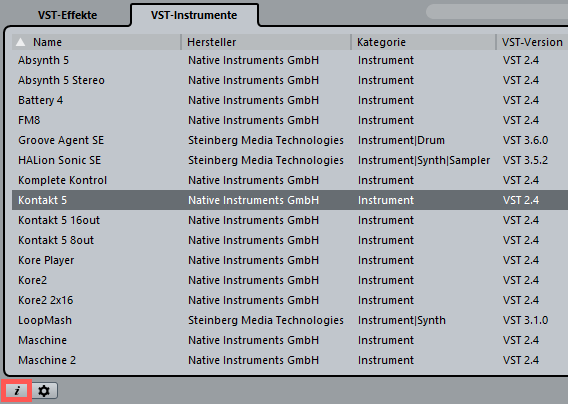
Task: Switch to the VST-Effekte tab
Action: [67, 15]
